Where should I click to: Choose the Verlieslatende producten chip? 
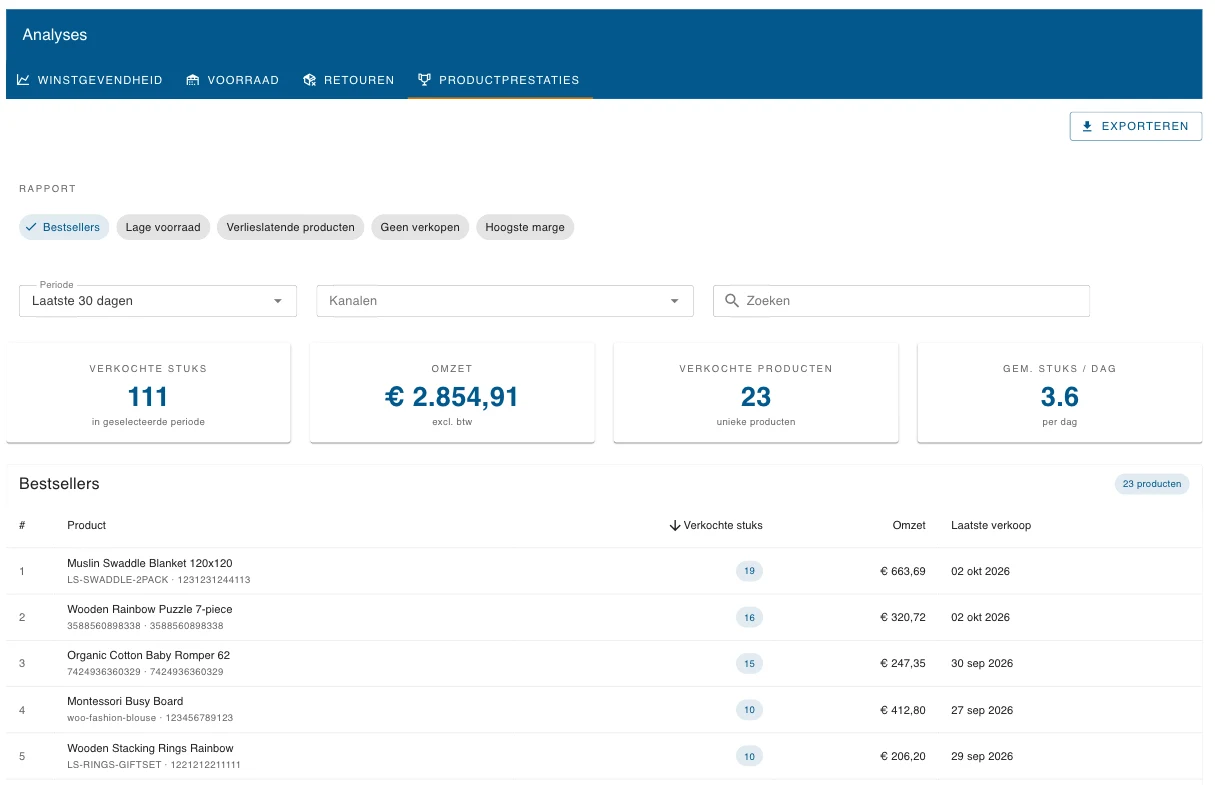tap(290, 227)
